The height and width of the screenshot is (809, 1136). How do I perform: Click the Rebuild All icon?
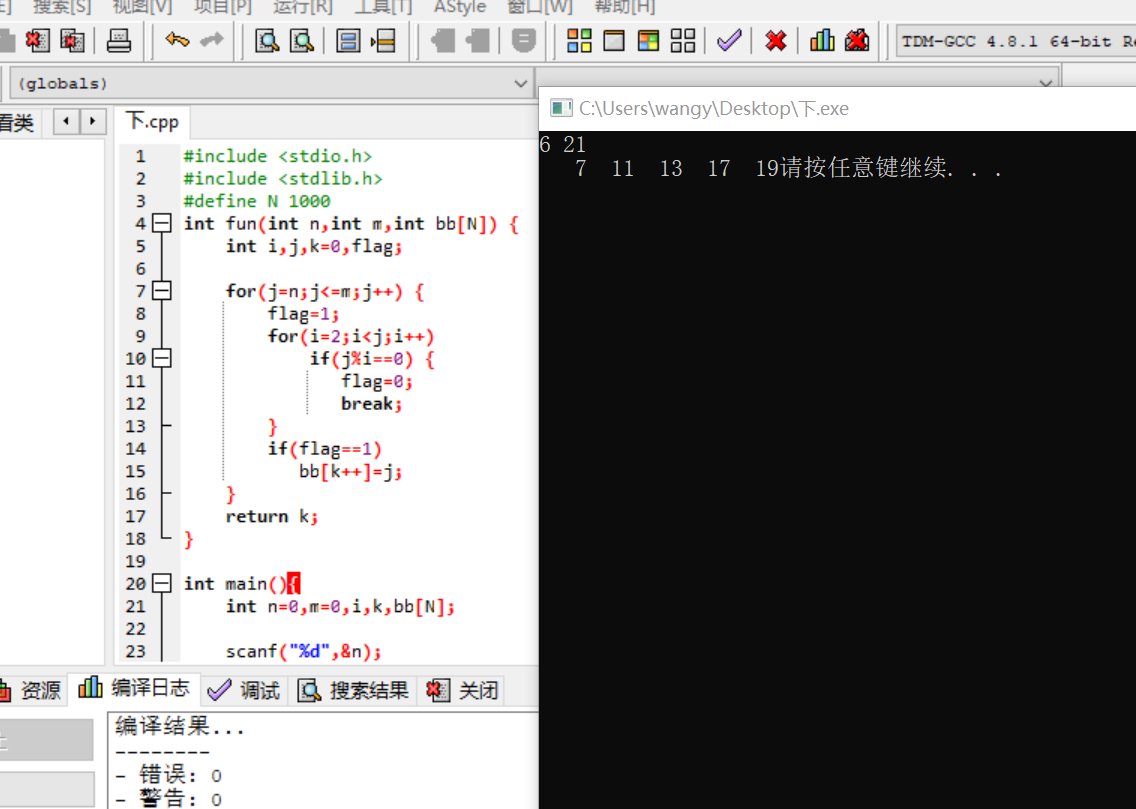point(682,41)
